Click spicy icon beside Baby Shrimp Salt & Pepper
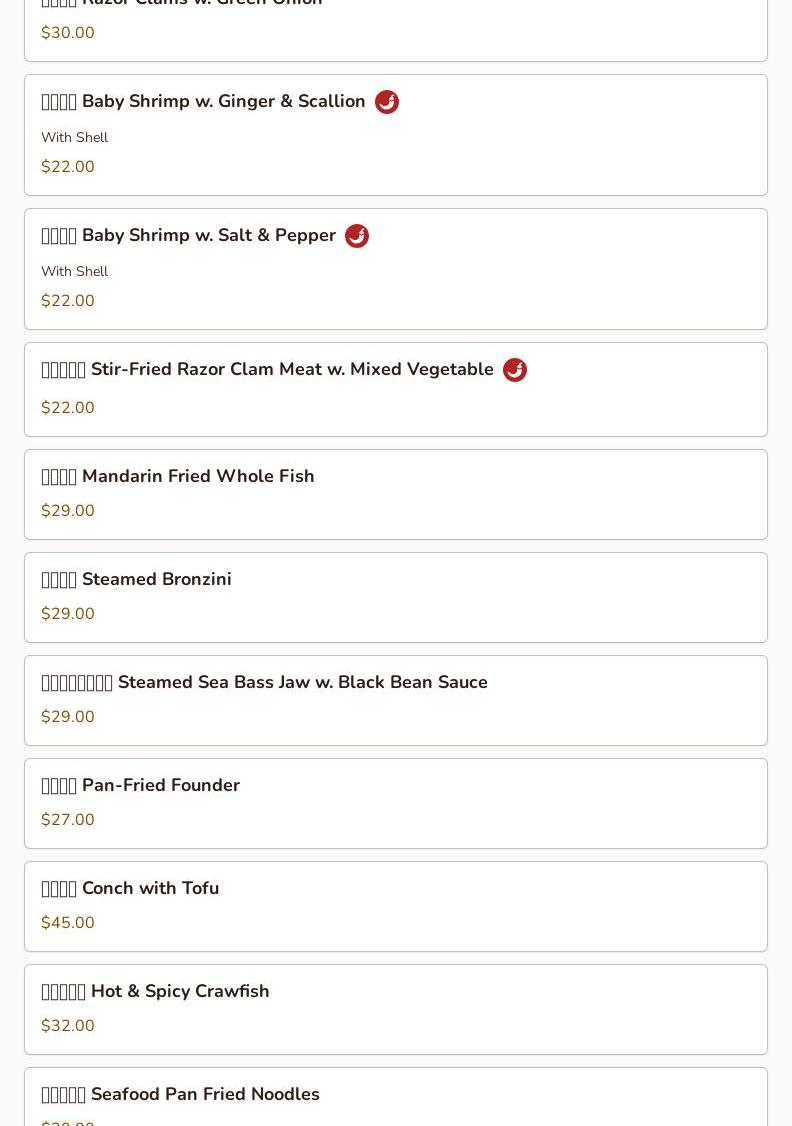792x1126 pixels. (357, 236)
